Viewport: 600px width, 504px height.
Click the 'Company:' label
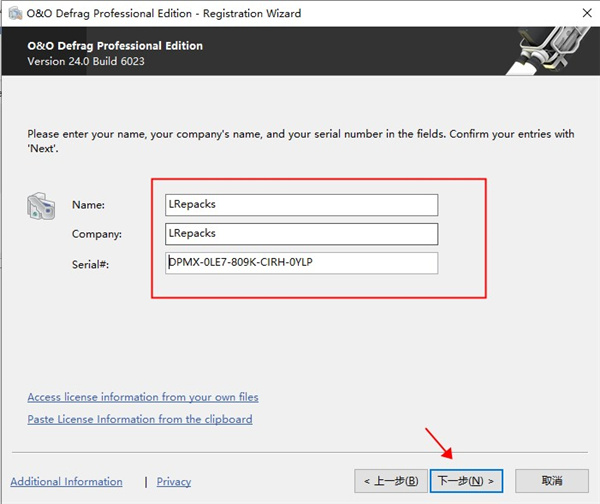pos(97,234)
